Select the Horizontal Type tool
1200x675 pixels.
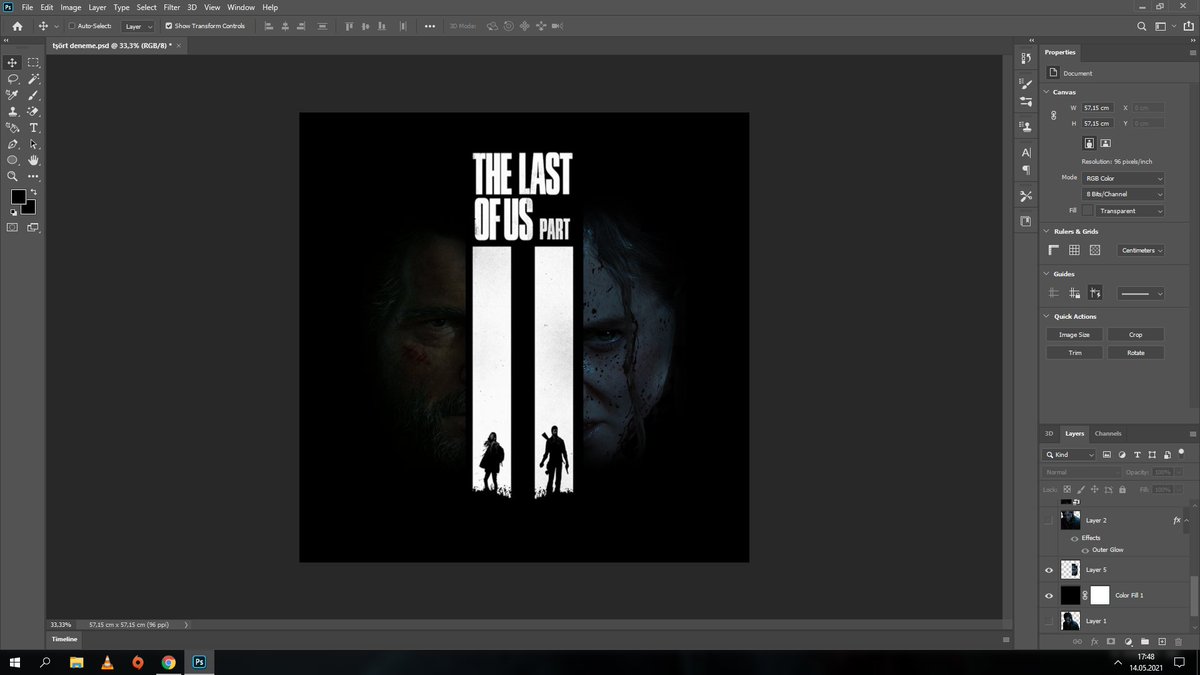click(33, 128)
